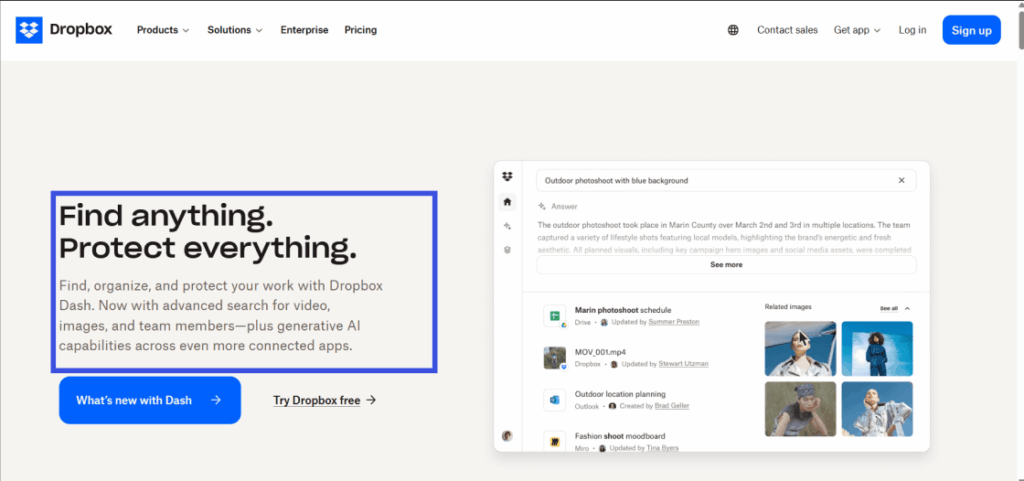Click the arrow beside Try Dropbox free
This screenshot has width=1024, height=481.
(x=371, y=400)
